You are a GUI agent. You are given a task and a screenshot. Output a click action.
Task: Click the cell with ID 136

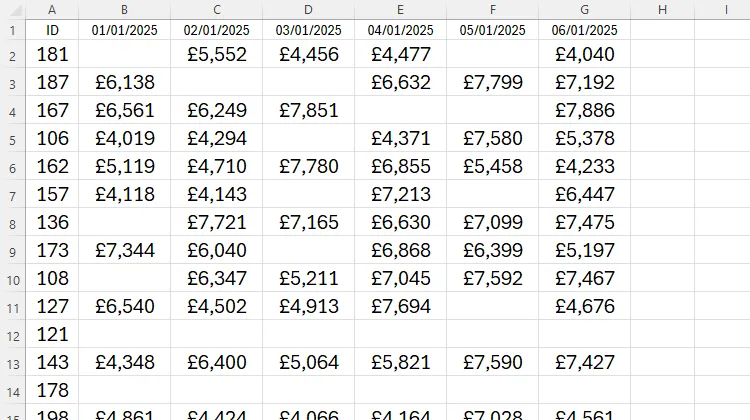[52, 222]
